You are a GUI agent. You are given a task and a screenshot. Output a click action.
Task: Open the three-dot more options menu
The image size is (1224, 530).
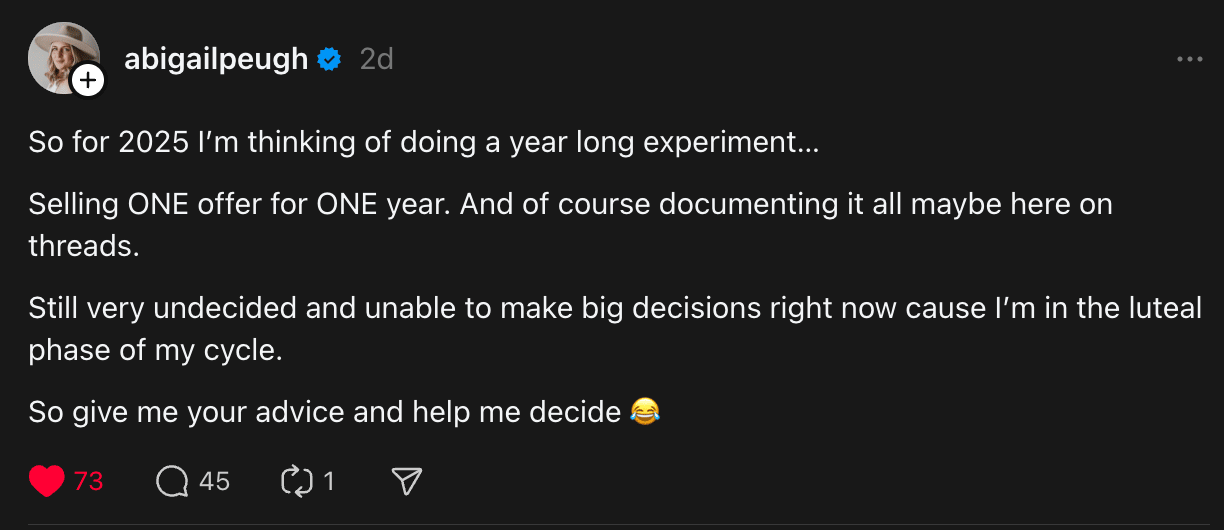pos(1189,60)
